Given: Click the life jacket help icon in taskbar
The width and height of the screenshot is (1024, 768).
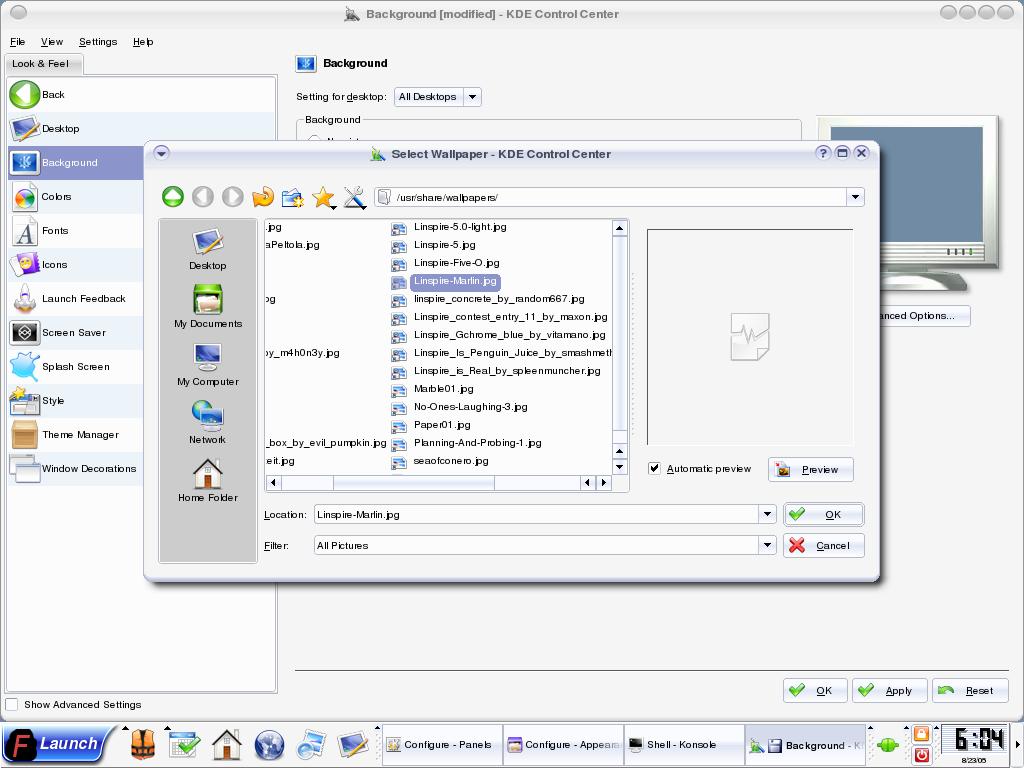Looking at the screenshot, I should (x=143, y=744).
